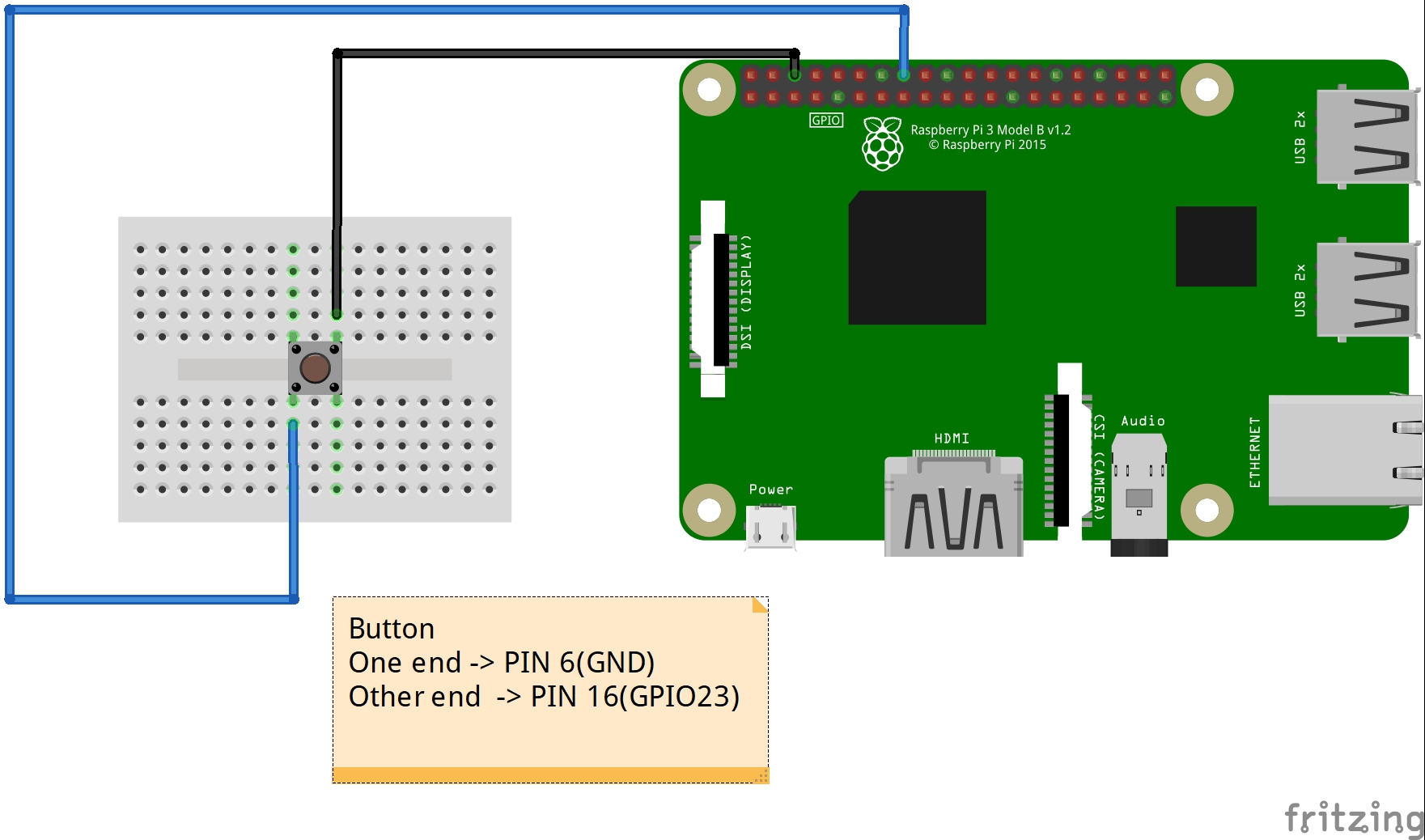Click the orange bottom bar of the note
Image resolution: width=1425 pixels, height=840 pixels.
point(550,774)
